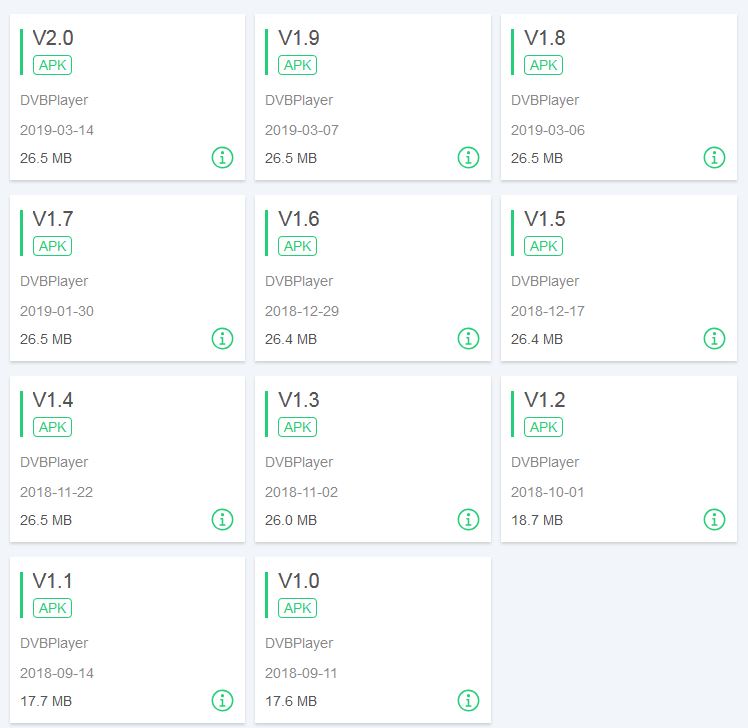
Task: Download APK badge under V2.0
Action: tap(52, 65)
